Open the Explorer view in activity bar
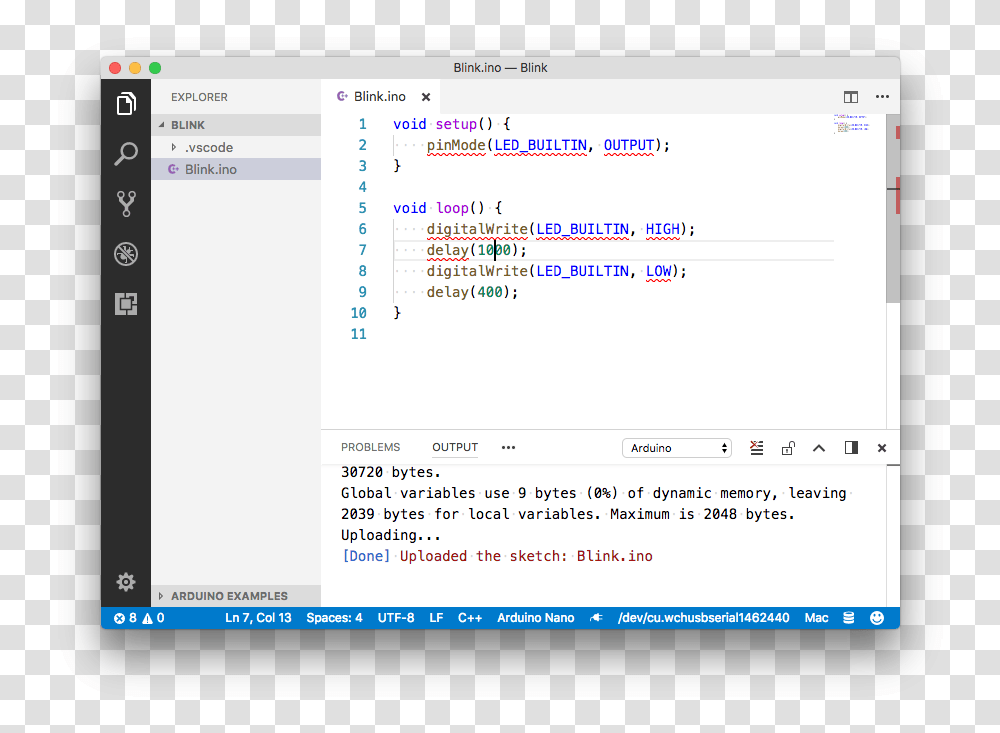Viewport: 1000px width, 733px height. pyautogui.click(x=126, y=103)
